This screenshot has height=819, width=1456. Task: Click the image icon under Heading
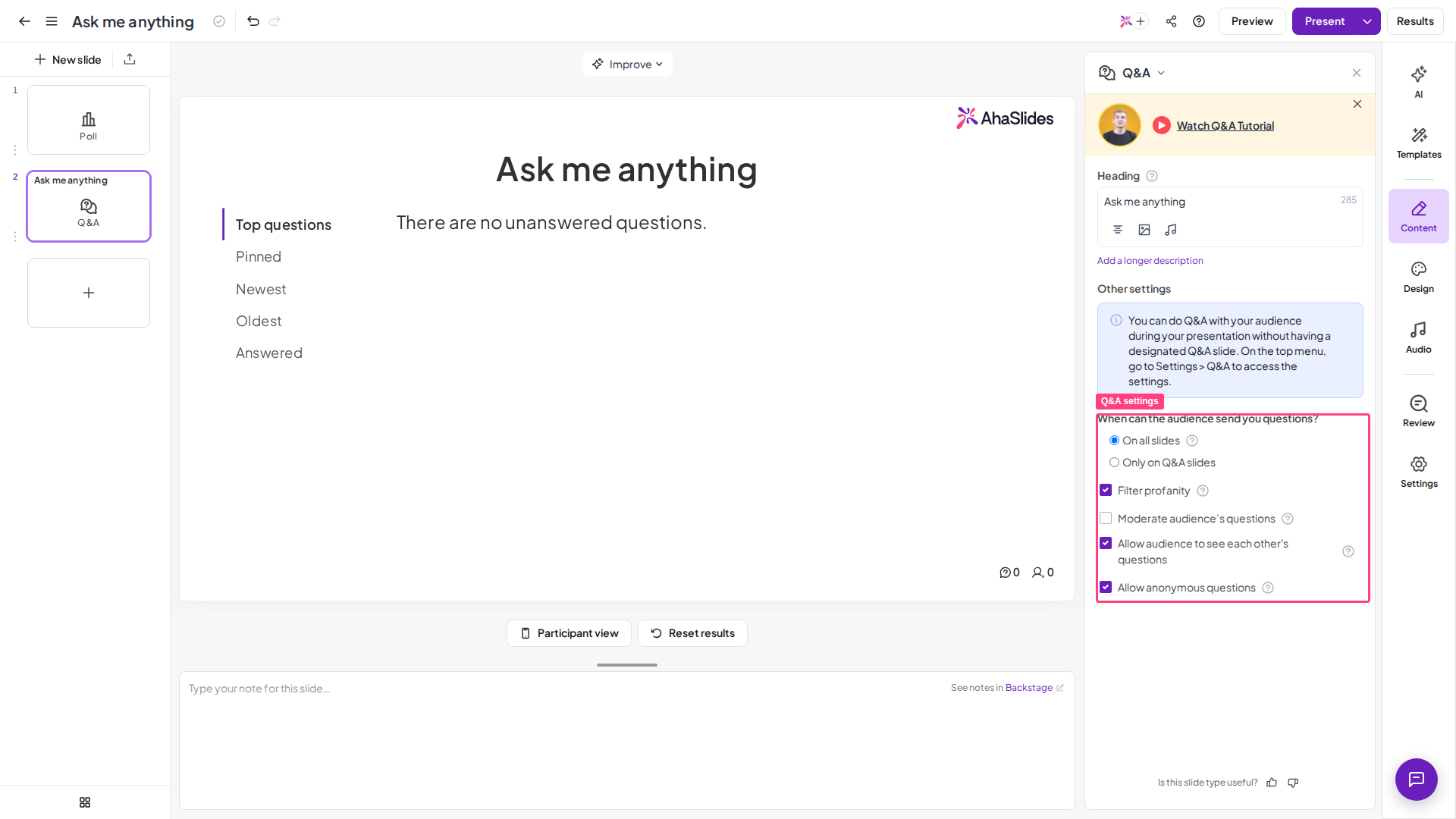pos(1144,230)
